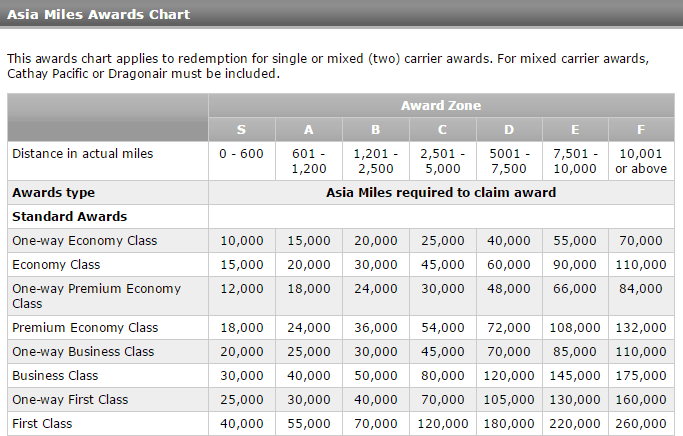Select the Award Zone A column header
The width and height of the screenshot is (683, 436).
(x=309, y=130)
